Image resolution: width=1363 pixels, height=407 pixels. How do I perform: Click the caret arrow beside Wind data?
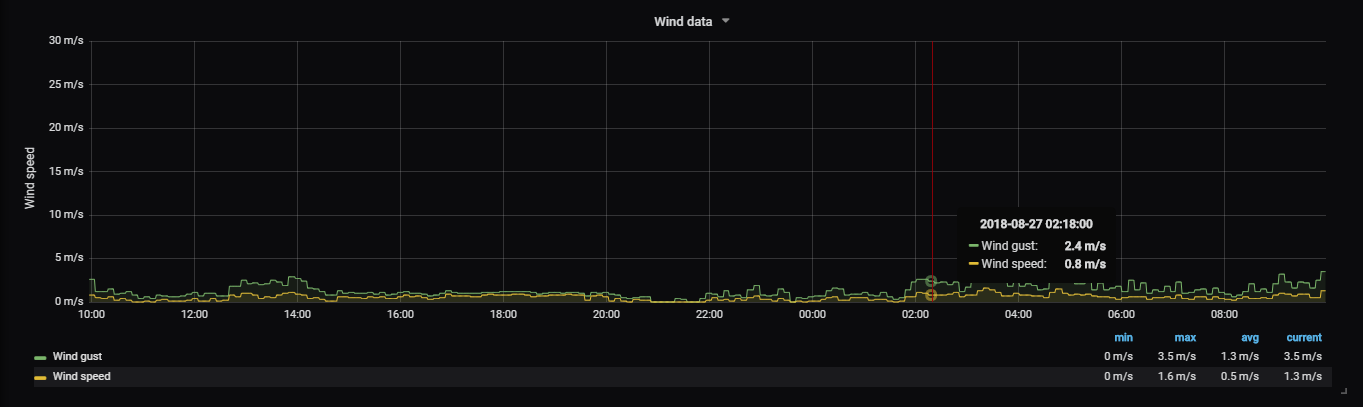pos(726,21)
